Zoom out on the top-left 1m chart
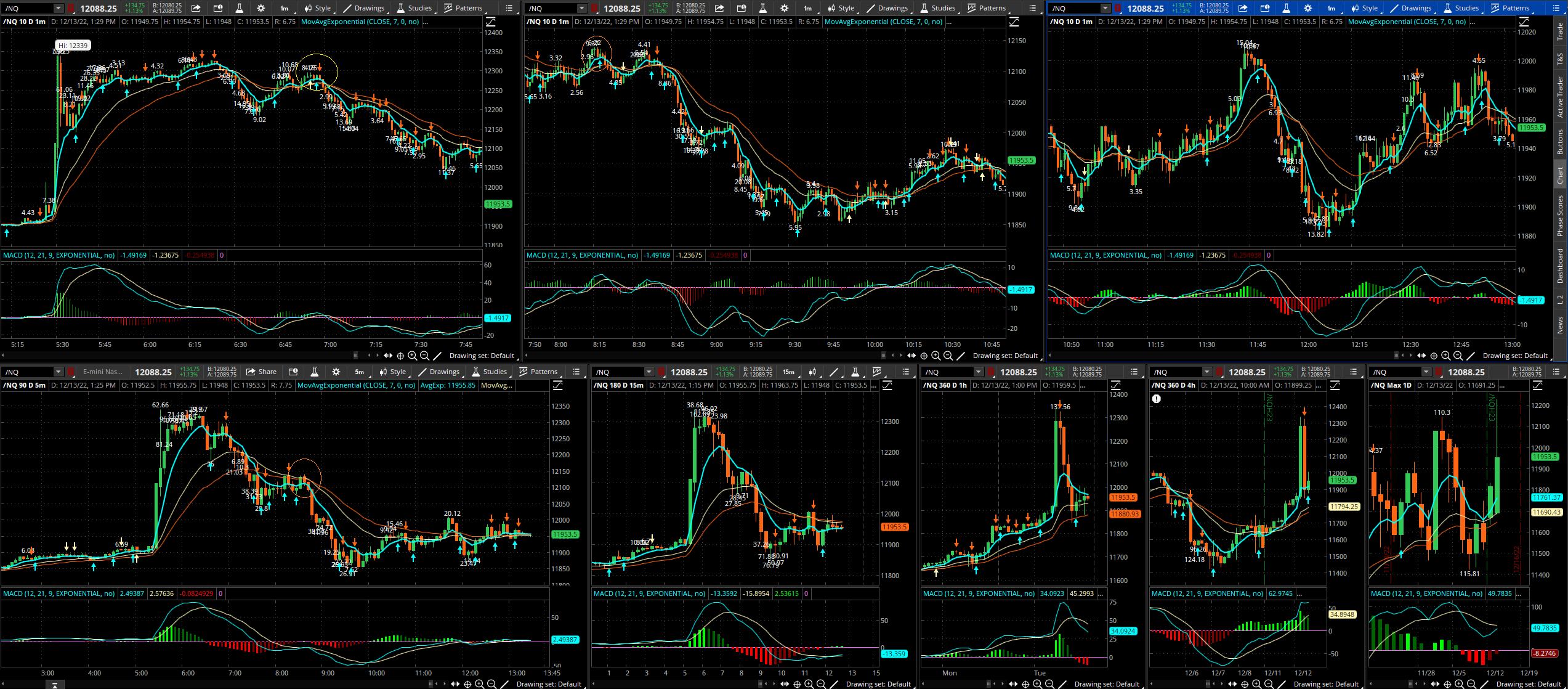1568x689 pixels. pos(424,356)
